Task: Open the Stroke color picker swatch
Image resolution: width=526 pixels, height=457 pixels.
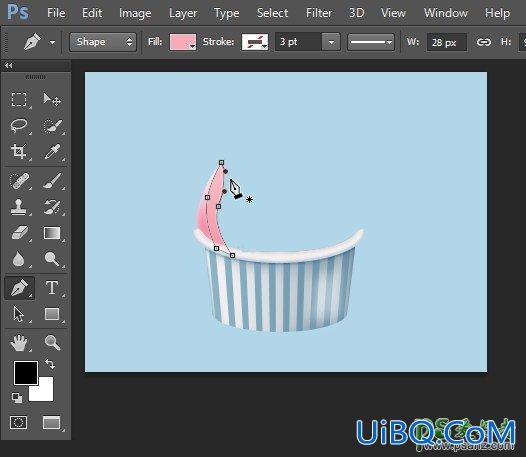Action: (255, 42)
